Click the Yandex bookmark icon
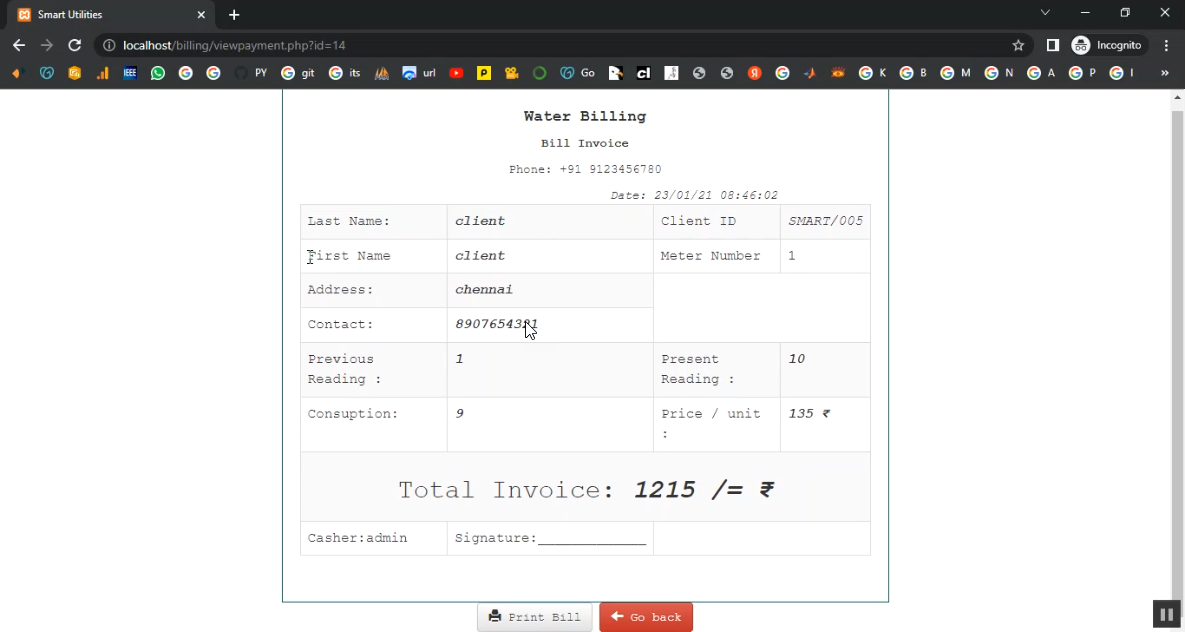This screenshot has width=1185, height=632. coord(755,73)
